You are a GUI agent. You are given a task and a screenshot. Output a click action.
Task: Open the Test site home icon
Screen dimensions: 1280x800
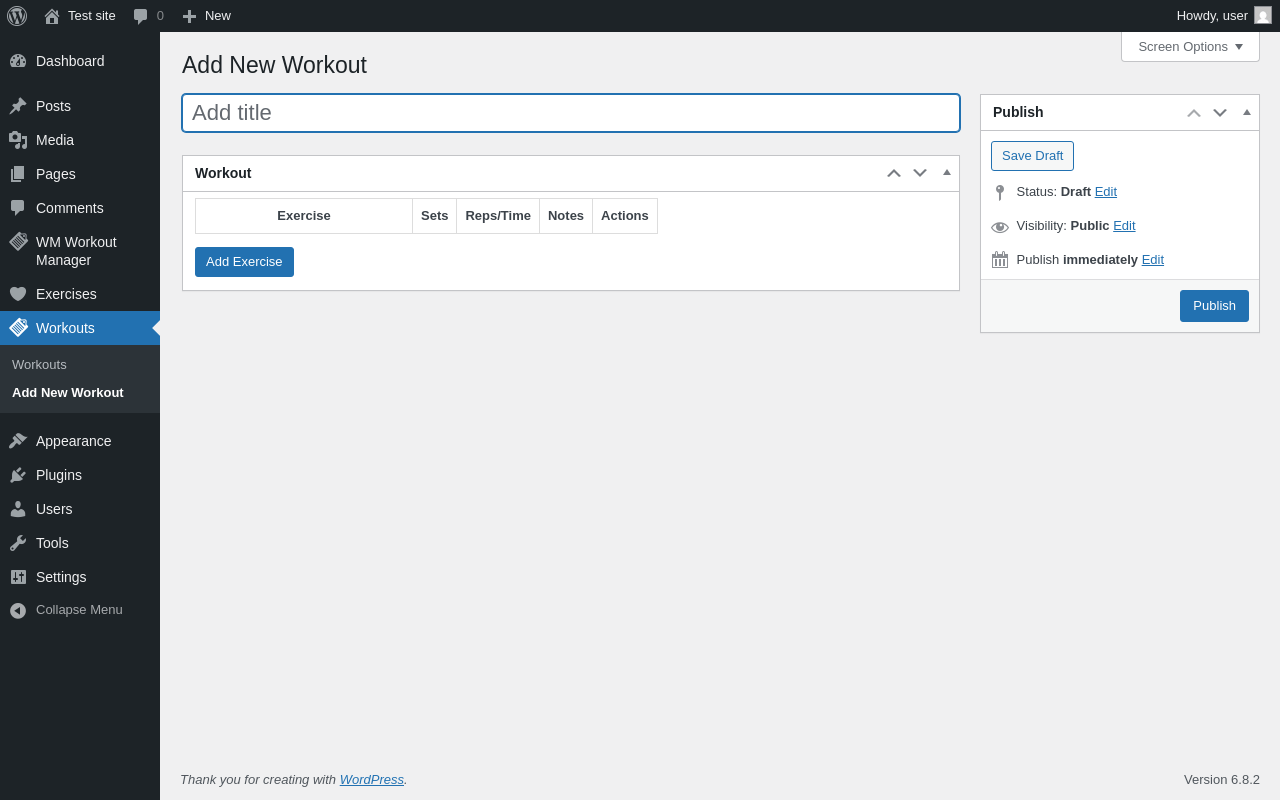52,16
